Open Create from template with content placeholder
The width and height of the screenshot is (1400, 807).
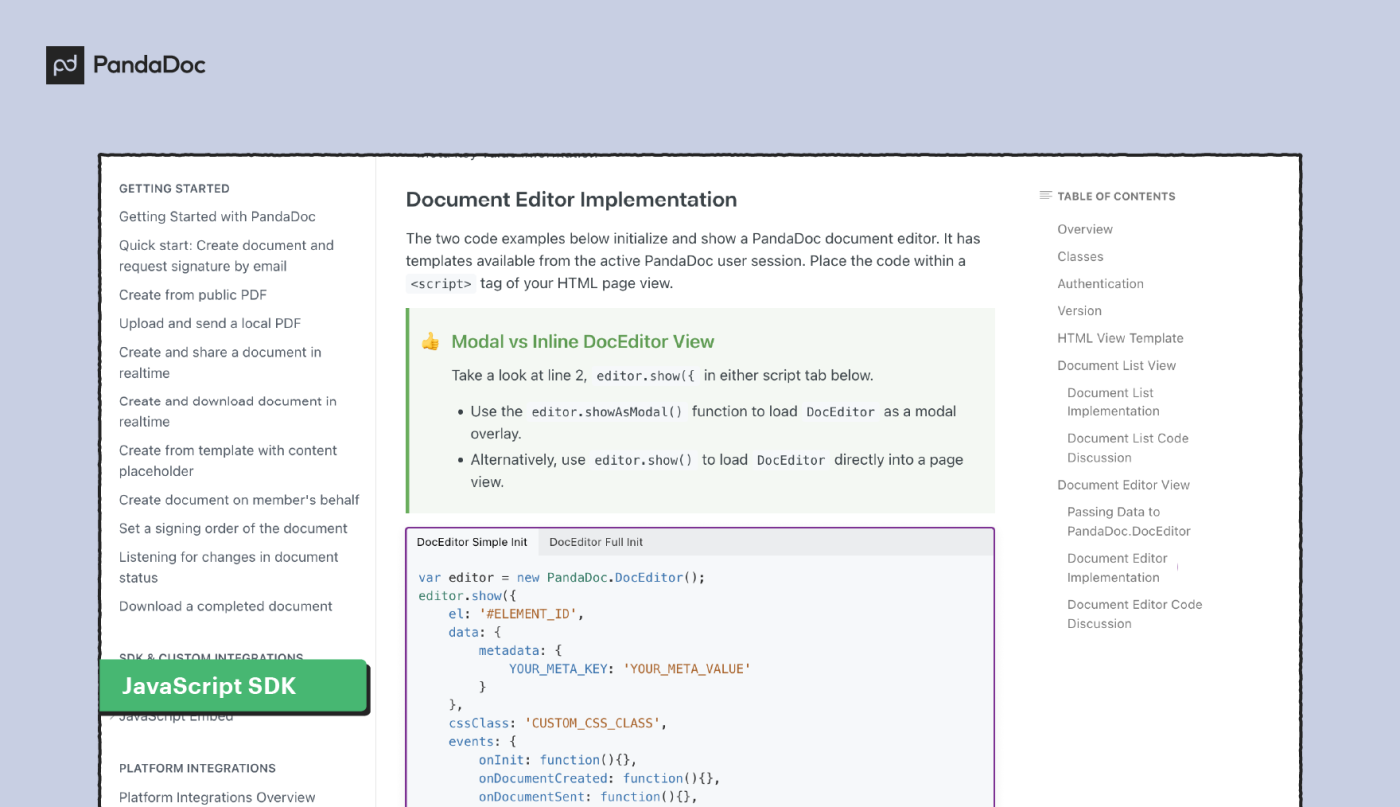tap(228, 461)
